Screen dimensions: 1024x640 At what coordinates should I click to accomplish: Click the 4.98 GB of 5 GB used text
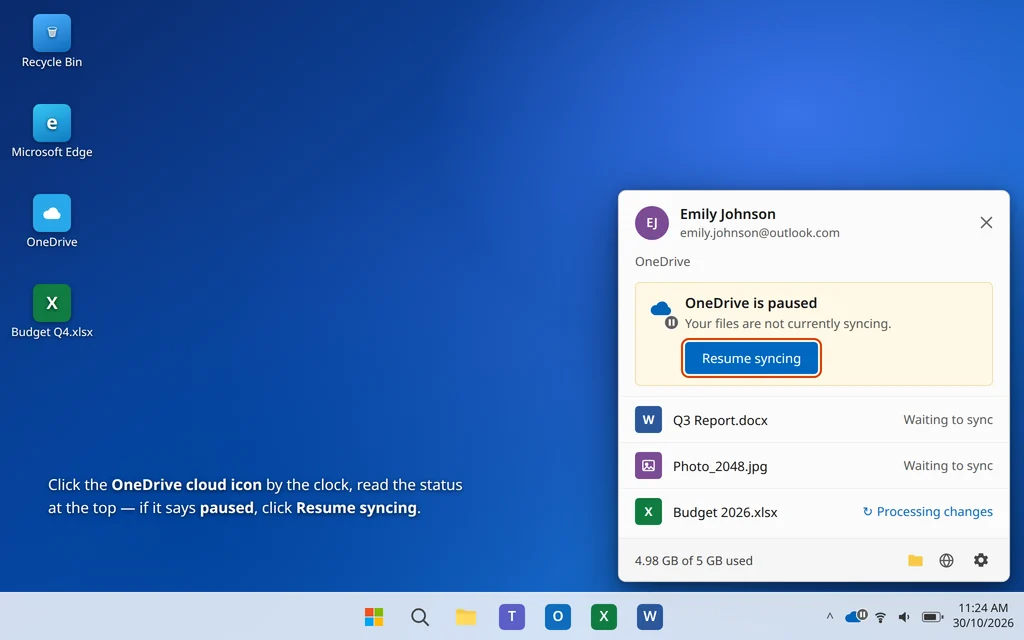click(694, 560)
